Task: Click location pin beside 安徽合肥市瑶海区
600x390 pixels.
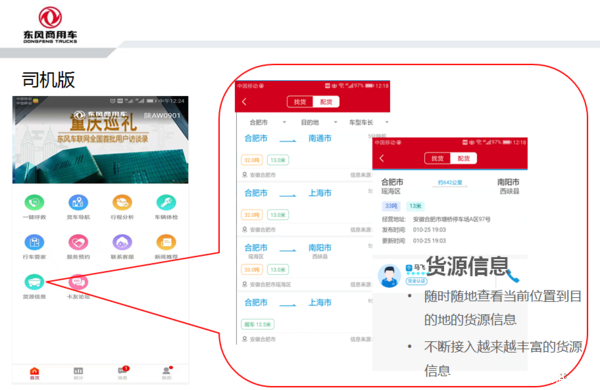Action: (245, 284)
